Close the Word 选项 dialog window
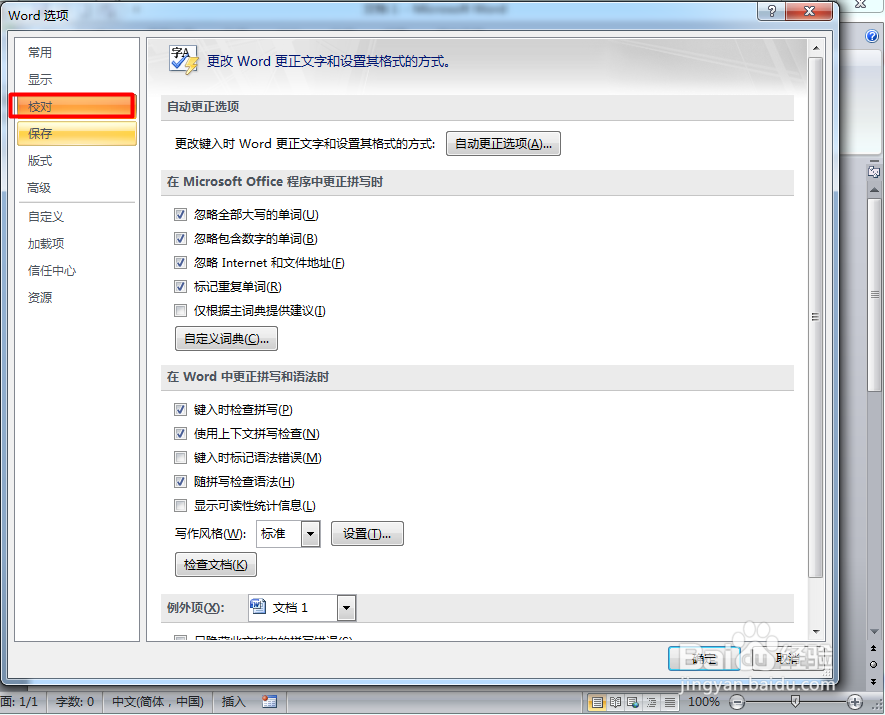 click(809, 11)
